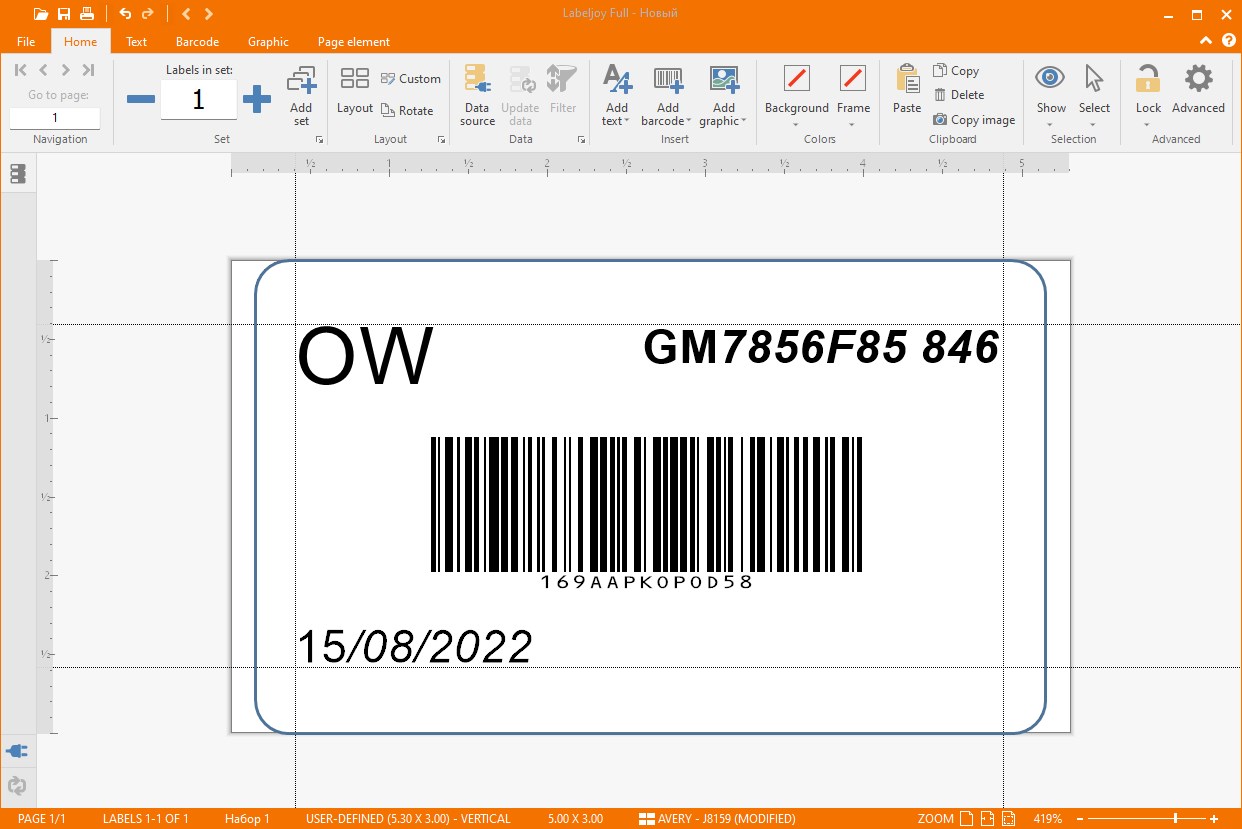Go to the last page in Navigation
The image size is (1242, 829).
pyautogui.click(x=88, y=70)
